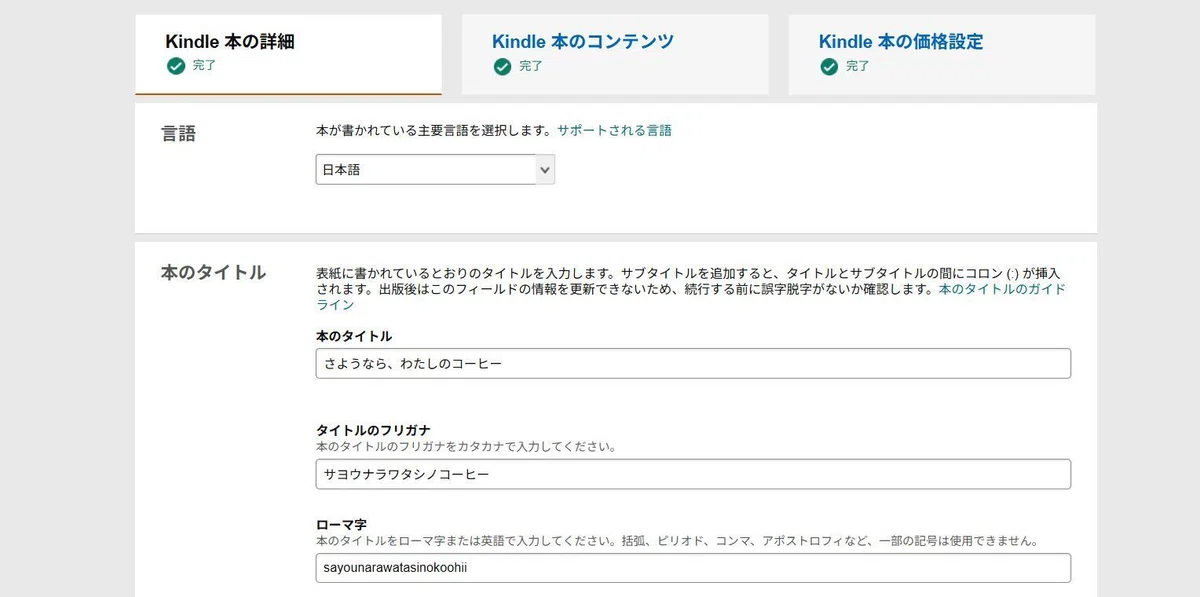
Task: Open the Kindle 本の詳細 tab
Action: tap(288, 54)
